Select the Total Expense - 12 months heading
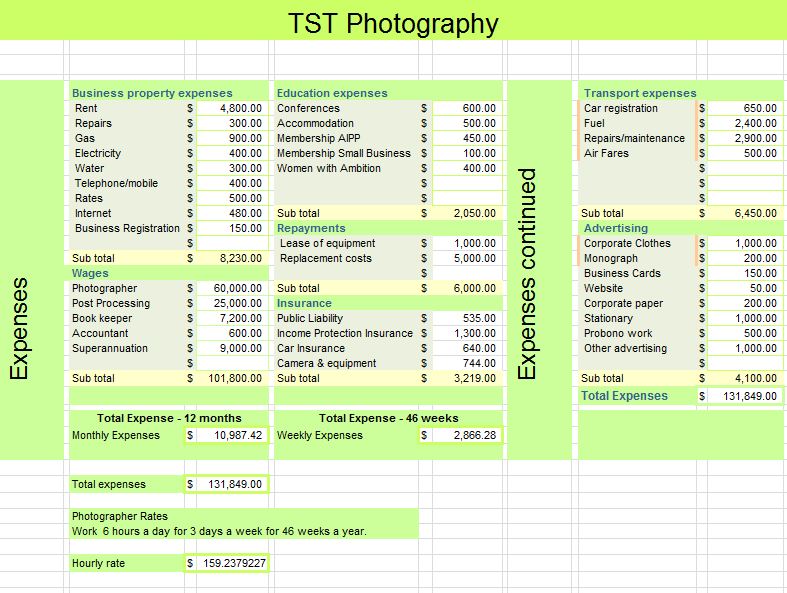The height and width of the screenshot is (593, 787). point(169,418)
